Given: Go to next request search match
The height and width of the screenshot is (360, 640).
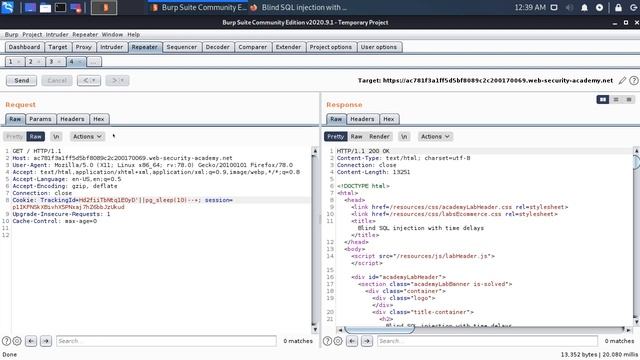Looking at the screenshot, I should click(x=46, y=341).
